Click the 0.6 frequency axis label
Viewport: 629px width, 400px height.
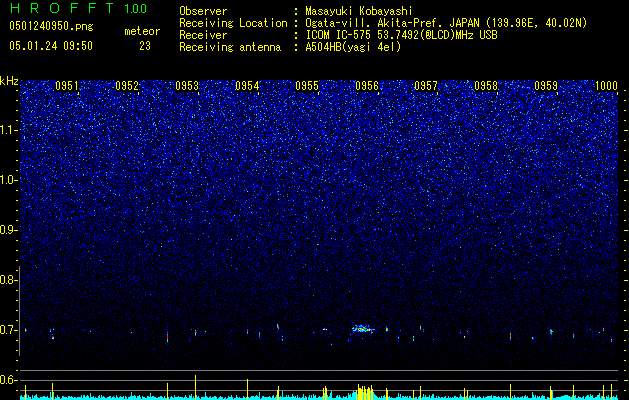(x=8, y=380)
